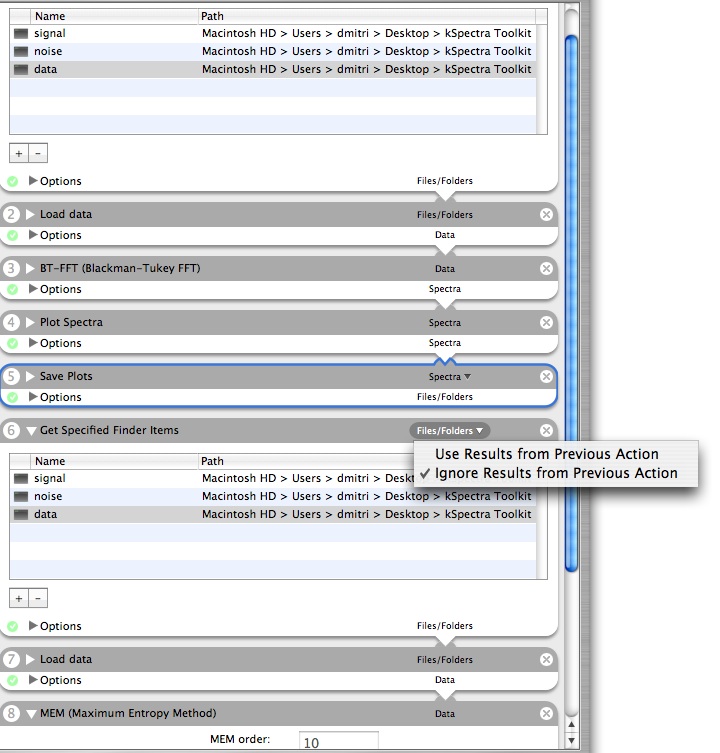Remove the Plot Spectra action

click(x=546, y=322)
